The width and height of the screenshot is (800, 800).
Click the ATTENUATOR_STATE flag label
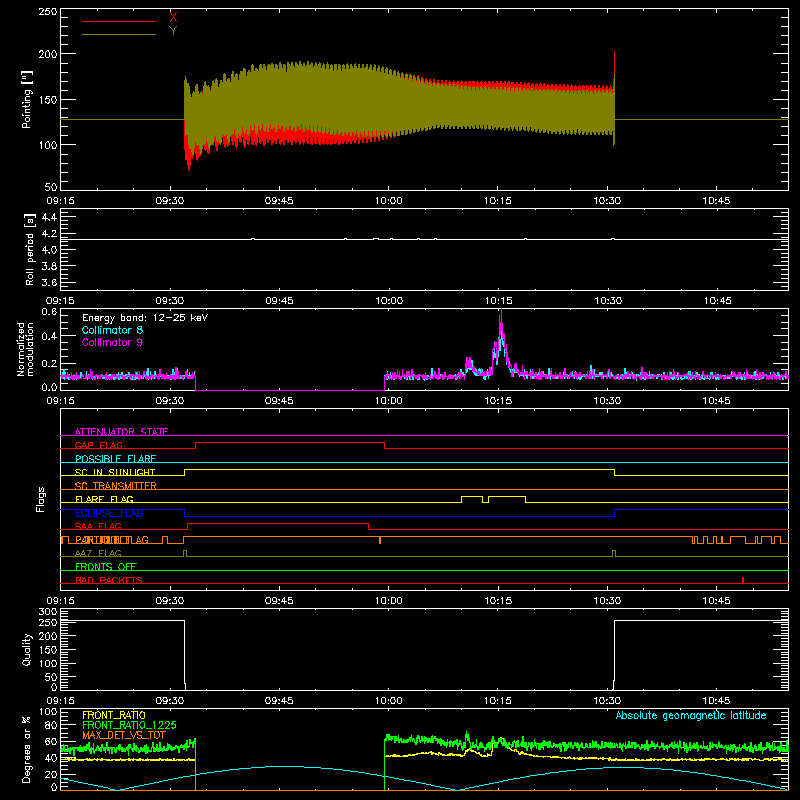coord(121,432)
